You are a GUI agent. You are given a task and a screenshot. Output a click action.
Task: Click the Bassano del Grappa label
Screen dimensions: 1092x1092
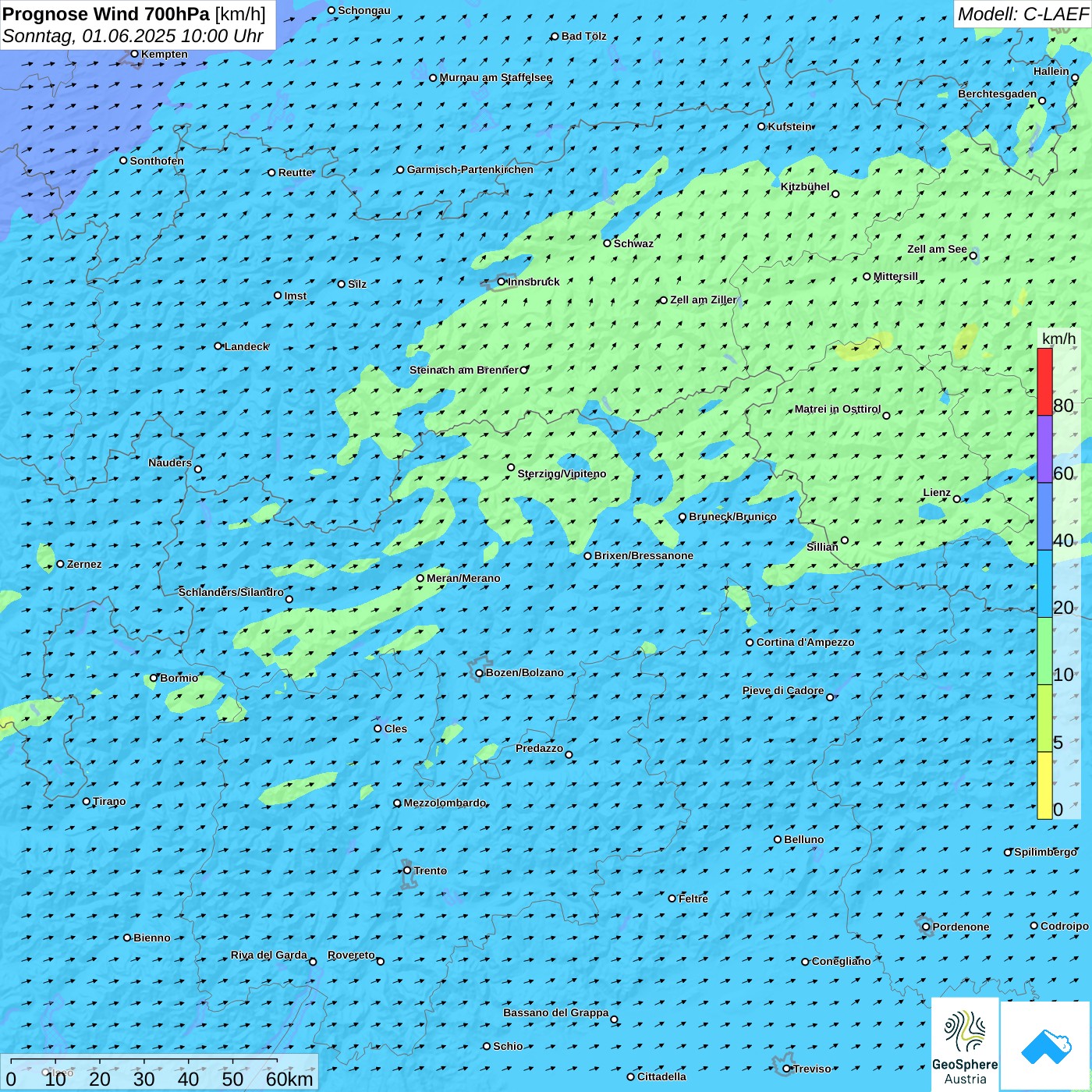pos(555,1012)
